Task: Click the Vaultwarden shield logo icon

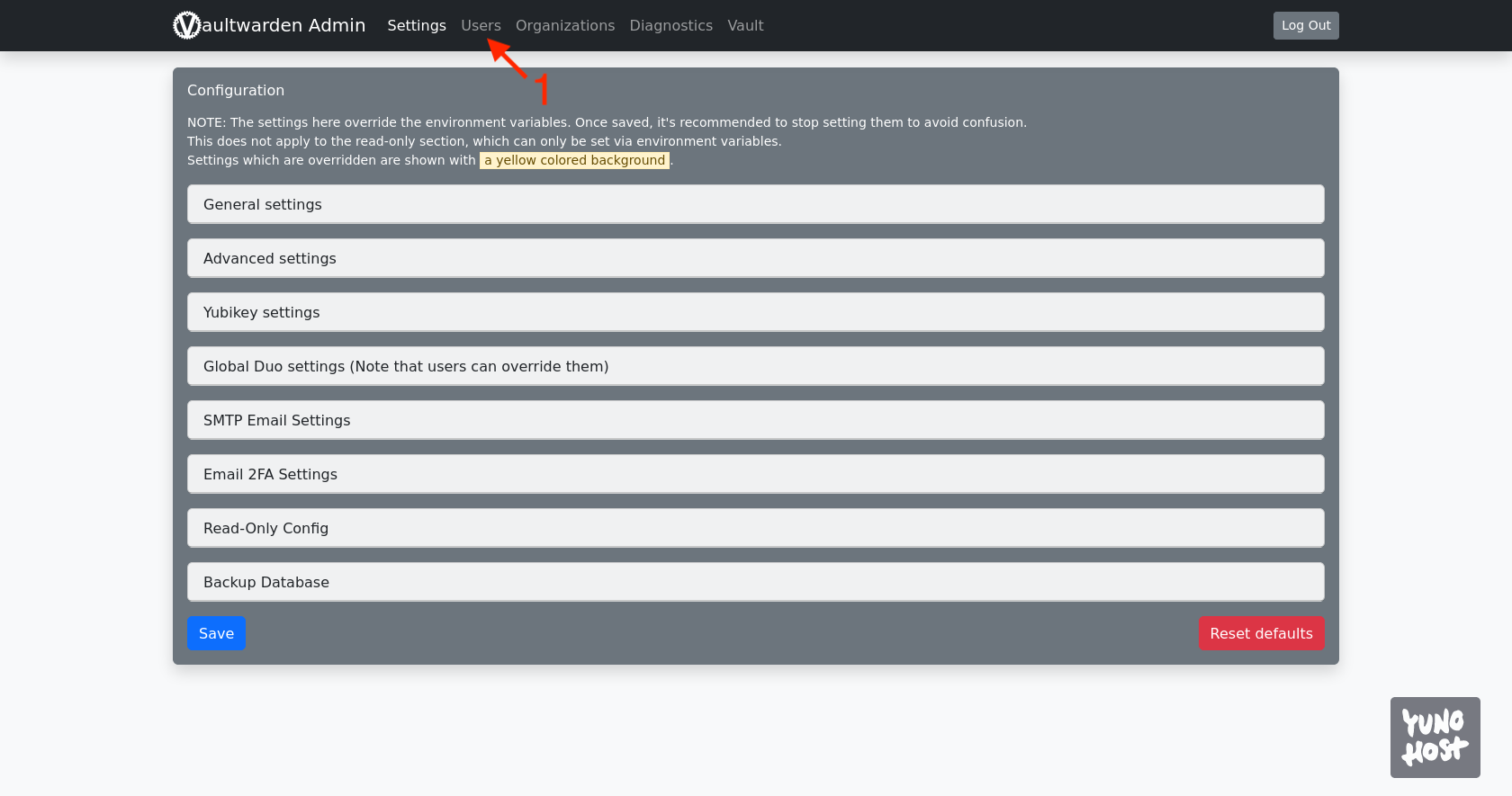Action: pyautogui.click(x=186, y=25)
